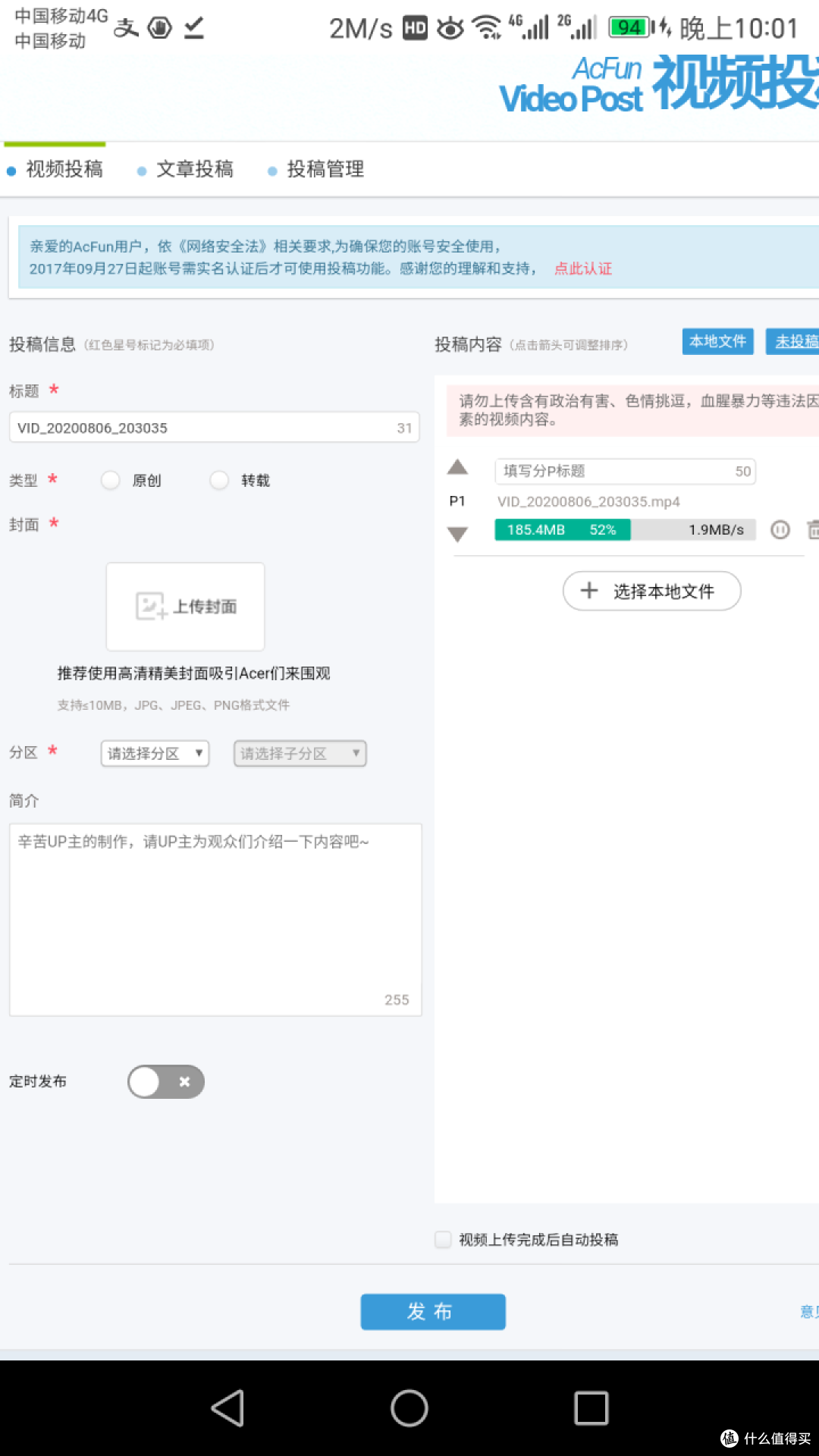Screen dimensions: 819x1456
Task: Focus the 标题 title input field
Action: coord(214,428)
